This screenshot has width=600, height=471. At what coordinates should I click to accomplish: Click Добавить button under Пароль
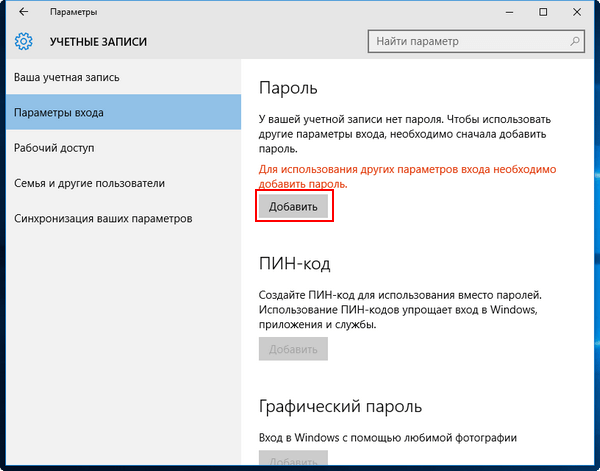coord(293,207)
